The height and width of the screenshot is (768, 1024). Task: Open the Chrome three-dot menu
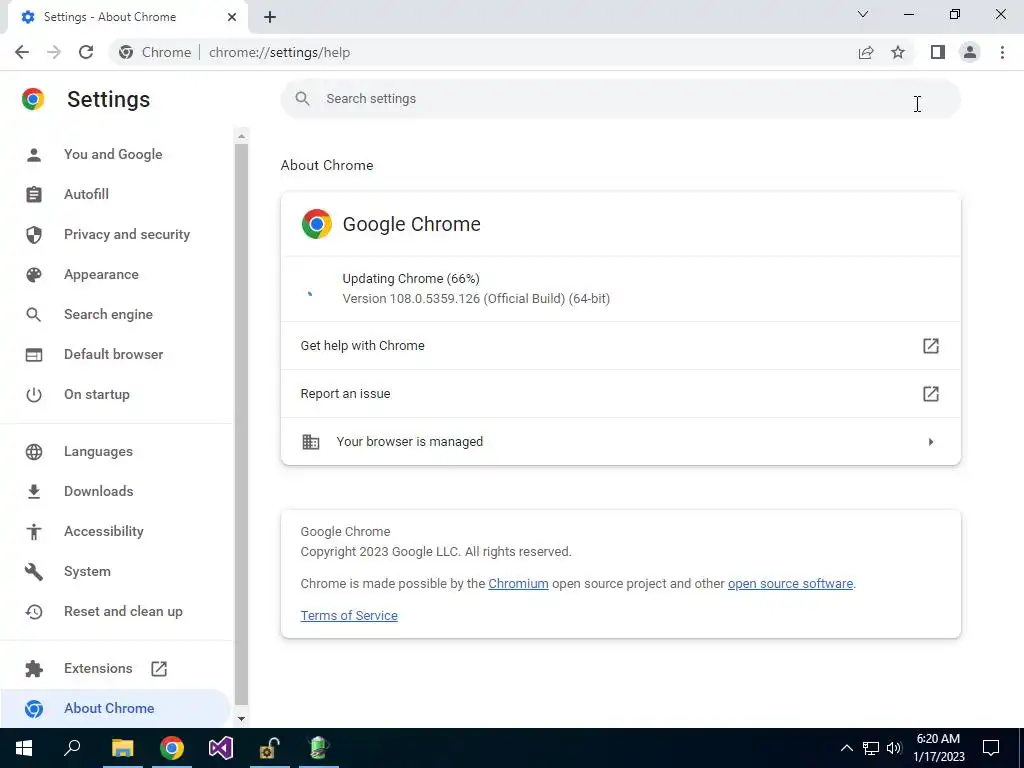tap(1002, 52)
